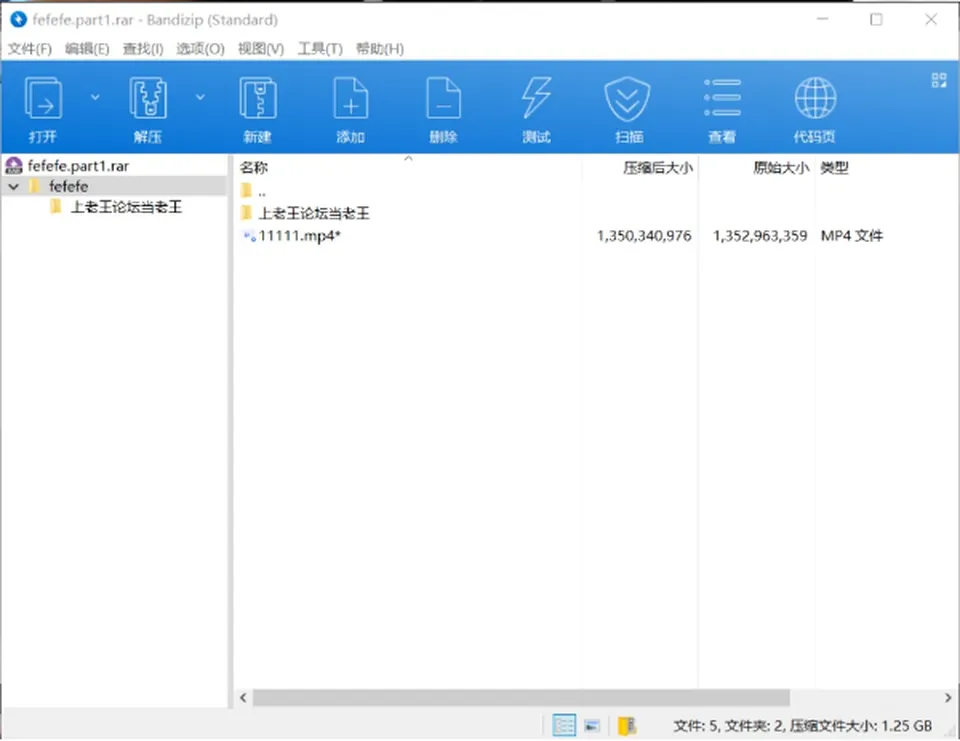Click the scrollbar right arrow
This screenshot has height=741, width=960.
[948, 698]
